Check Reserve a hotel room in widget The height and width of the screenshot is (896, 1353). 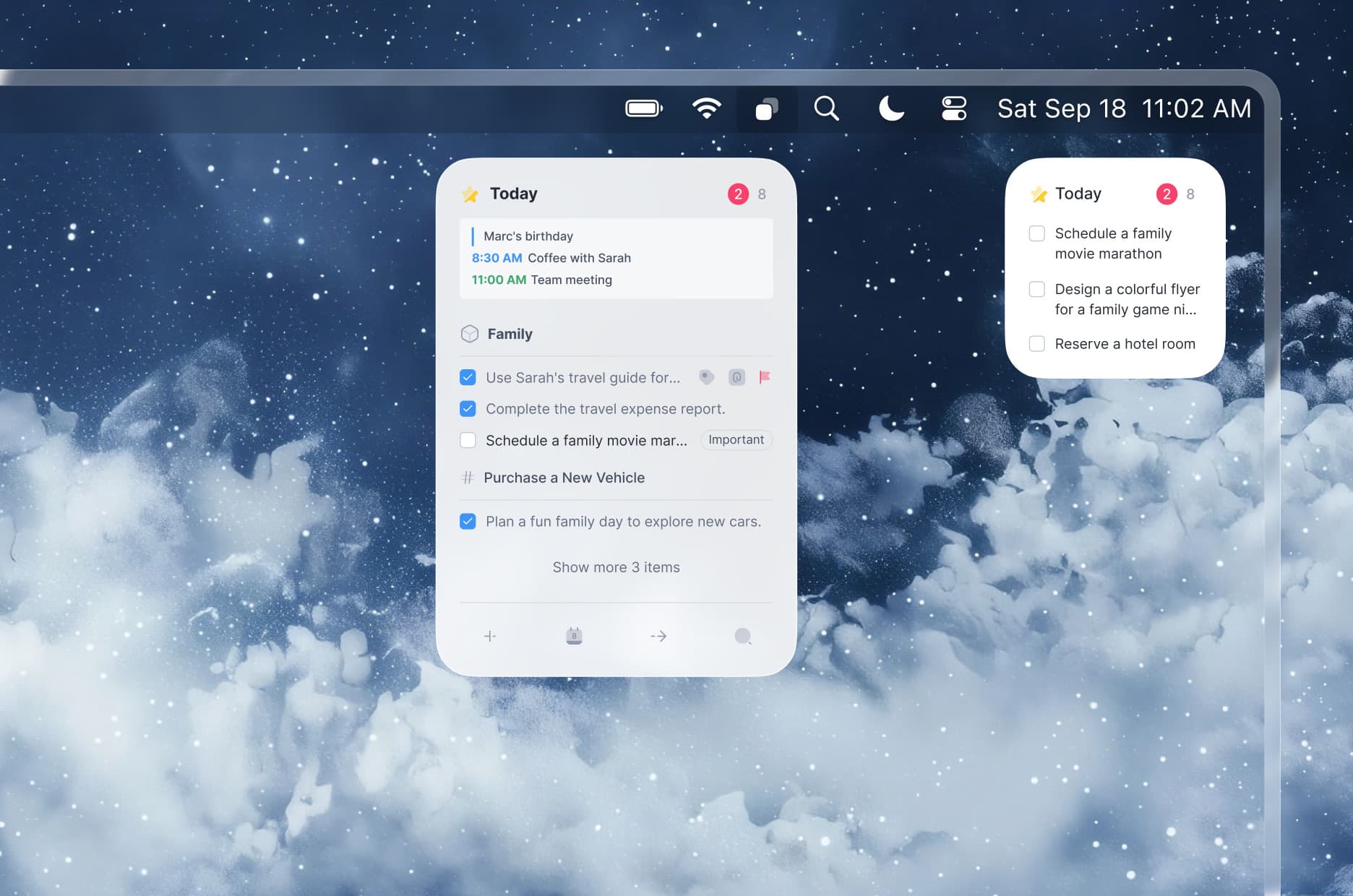coord(1037,344)
